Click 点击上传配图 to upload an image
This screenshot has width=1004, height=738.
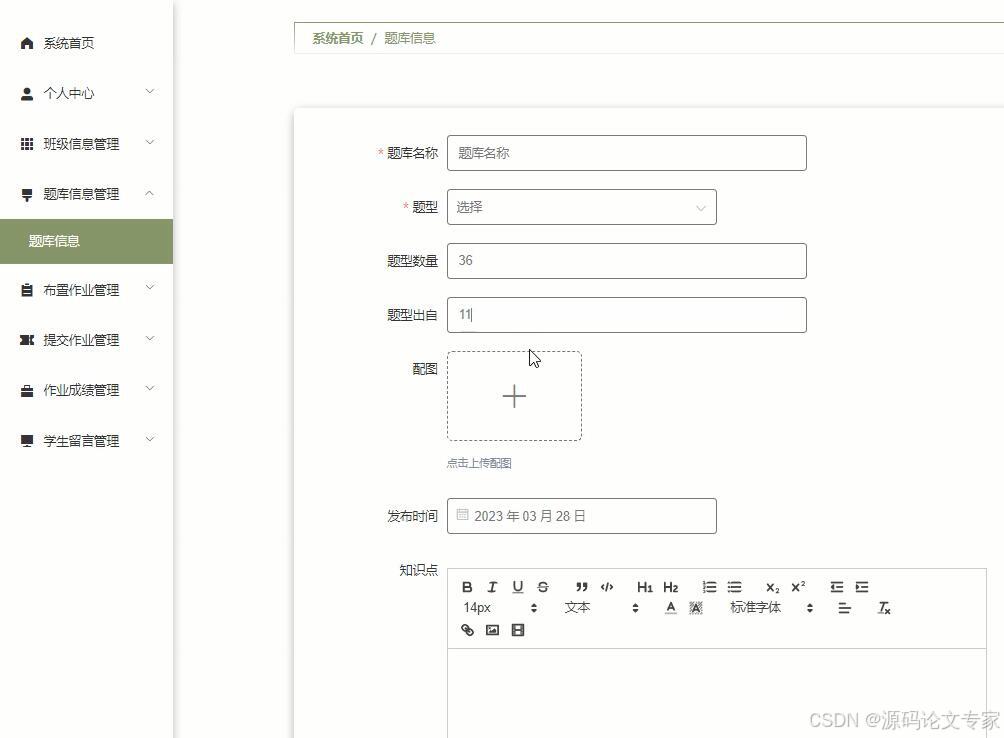click(x=478, y=463)
